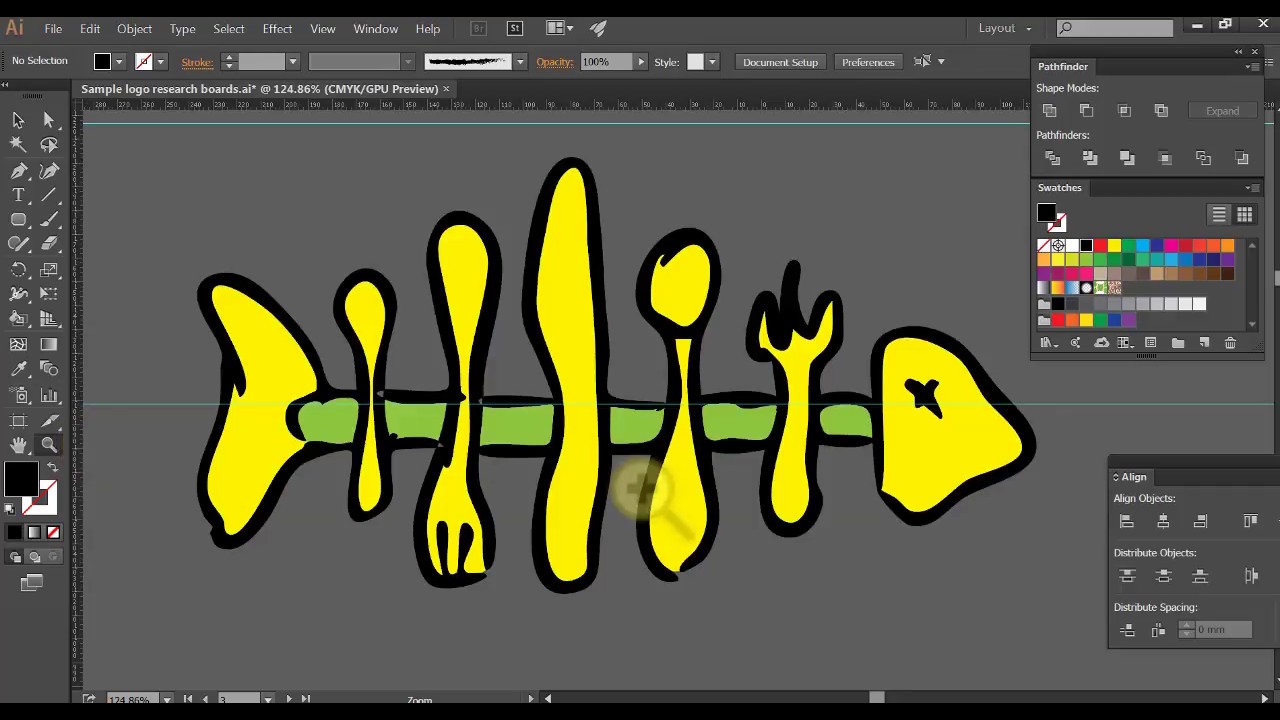
Task: Click Exclude shape mode icon
Action: coord(1161,111)
